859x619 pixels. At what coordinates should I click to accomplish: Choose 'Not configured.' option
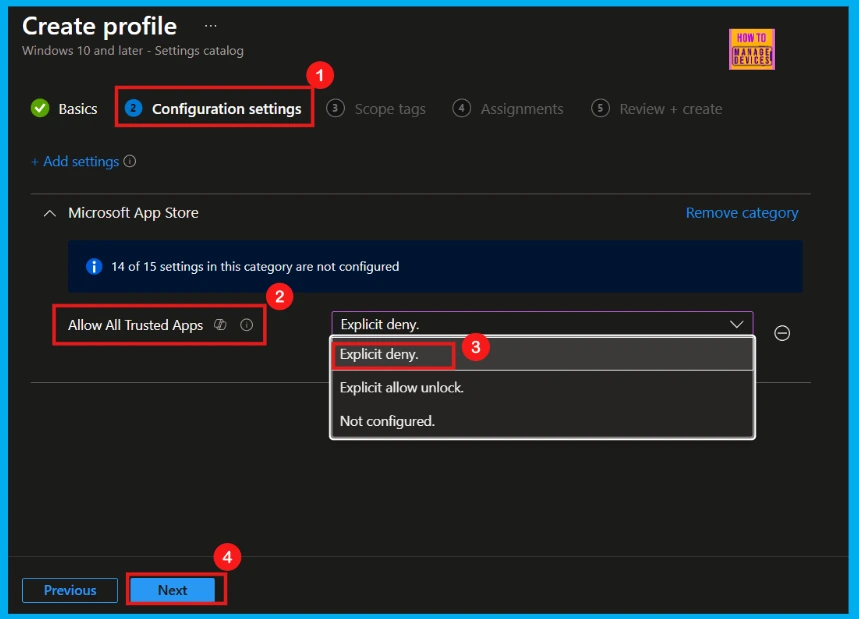(x=542, y=421)
